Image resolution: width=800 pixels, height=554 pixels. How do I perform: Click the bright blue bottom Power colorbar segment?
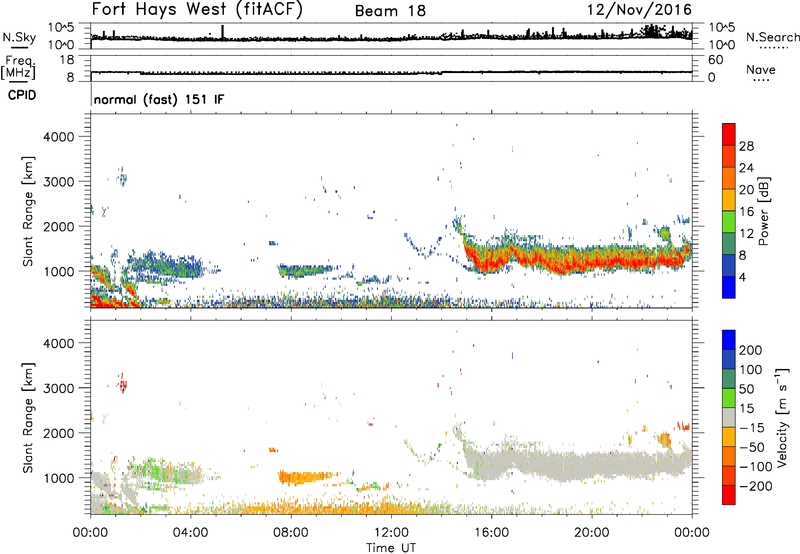pyautogui.click(x=729, y=287)
